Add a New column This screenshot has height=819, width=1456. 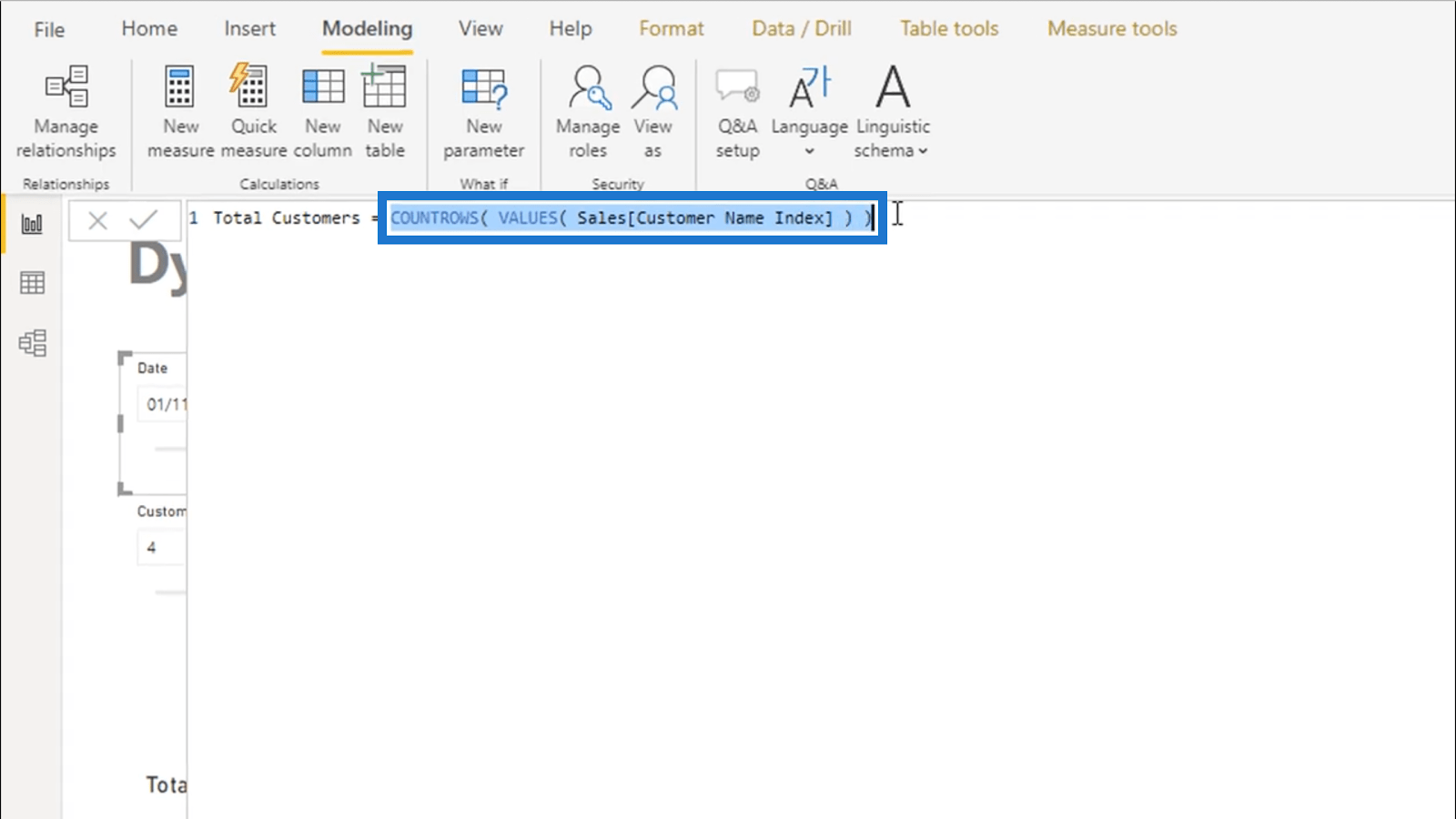(x=323, y=113)
